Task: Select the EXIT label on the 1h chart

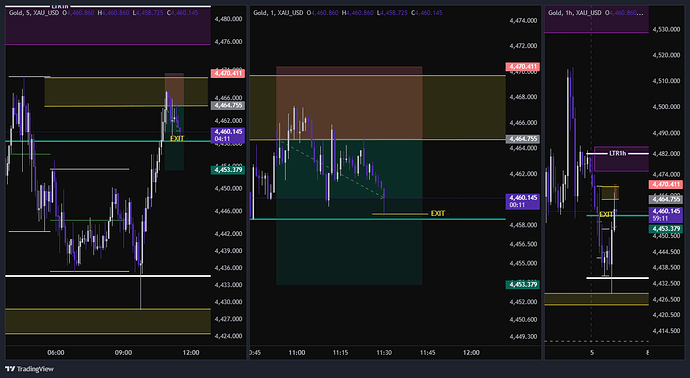Action: pos(606,214)
